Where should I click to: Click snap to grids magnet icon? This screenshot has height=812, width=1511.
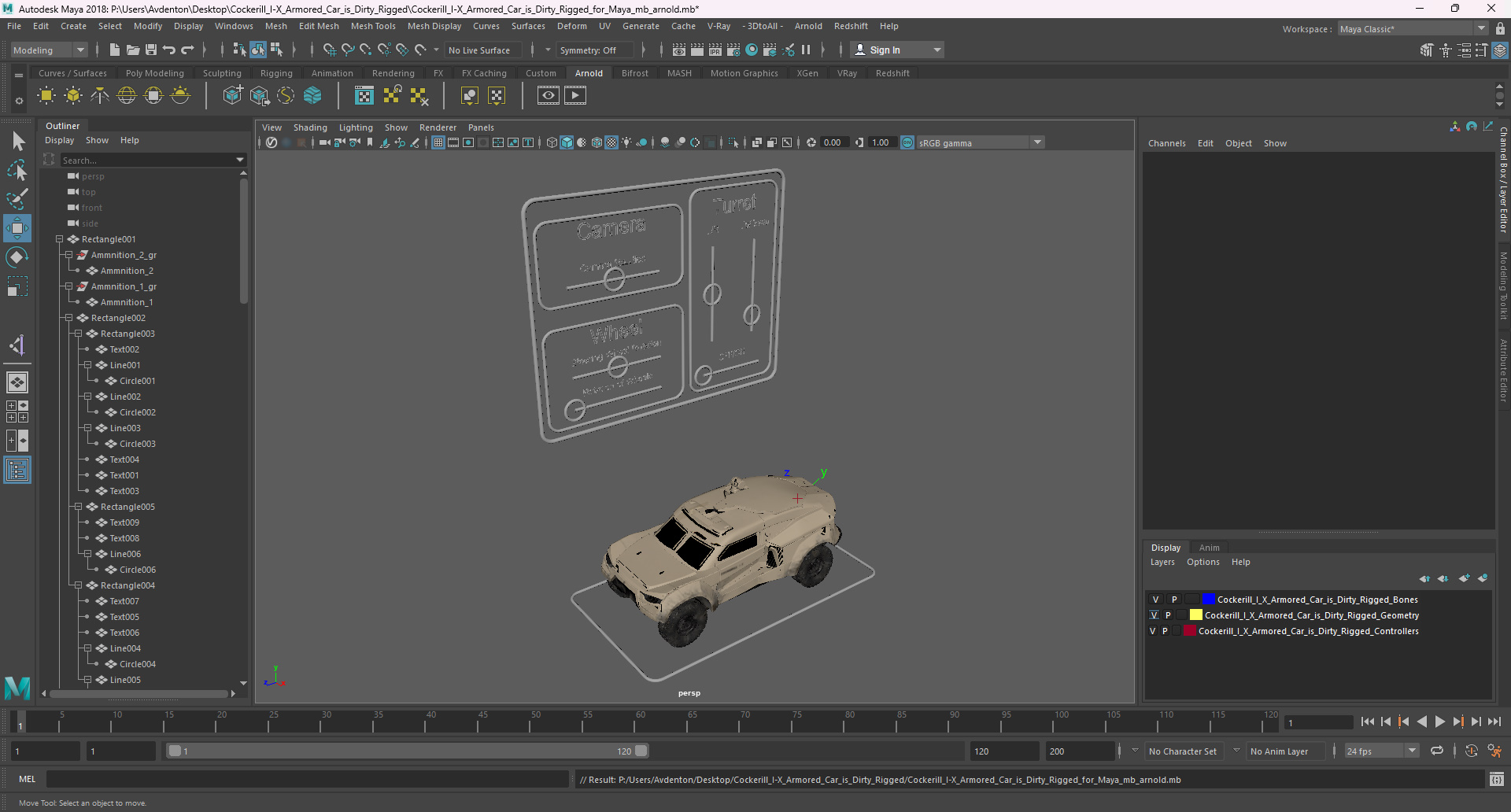[329, 50]
